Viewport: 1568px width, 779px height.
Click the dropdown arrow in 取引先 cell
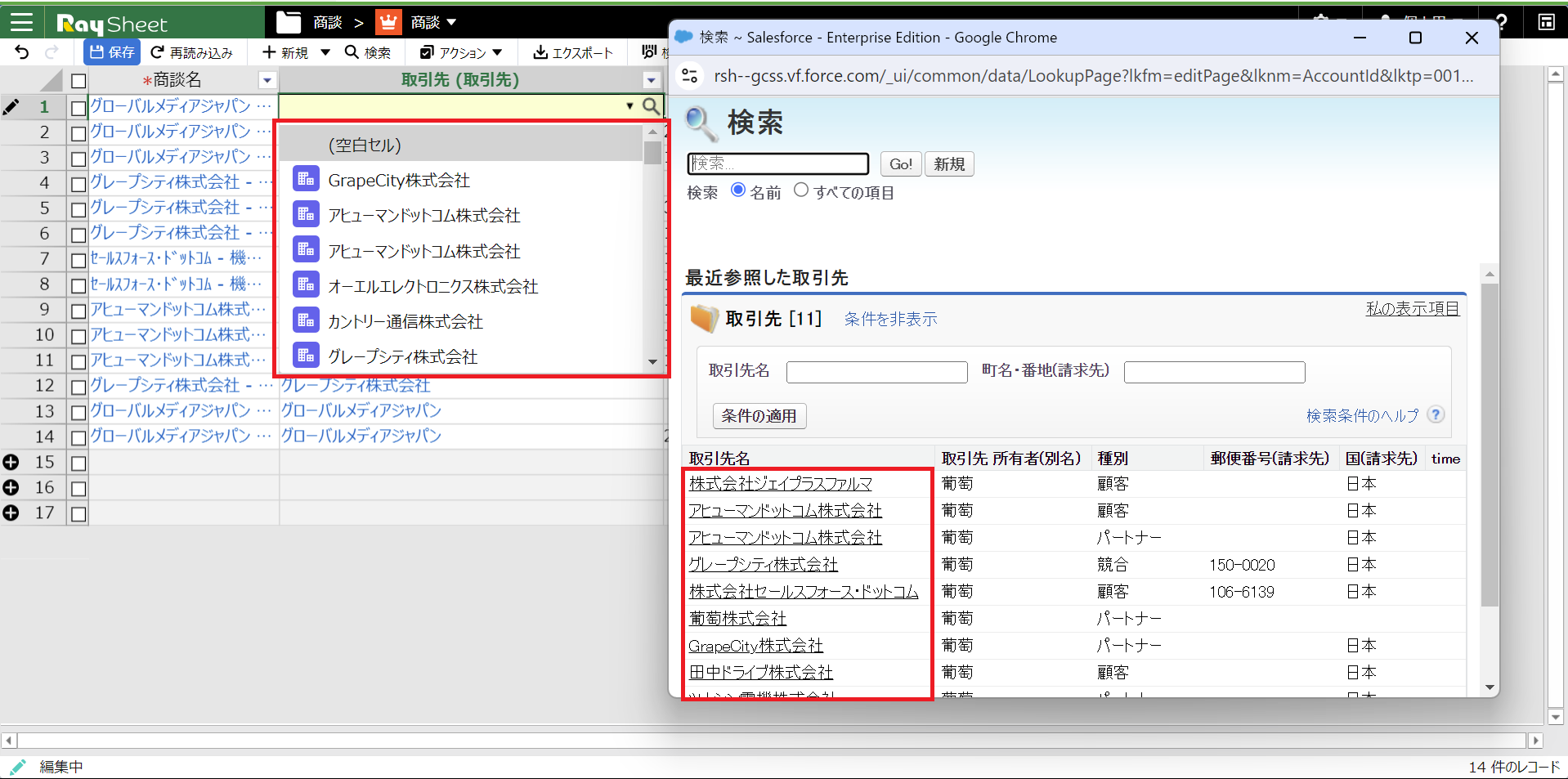[629, 105]
